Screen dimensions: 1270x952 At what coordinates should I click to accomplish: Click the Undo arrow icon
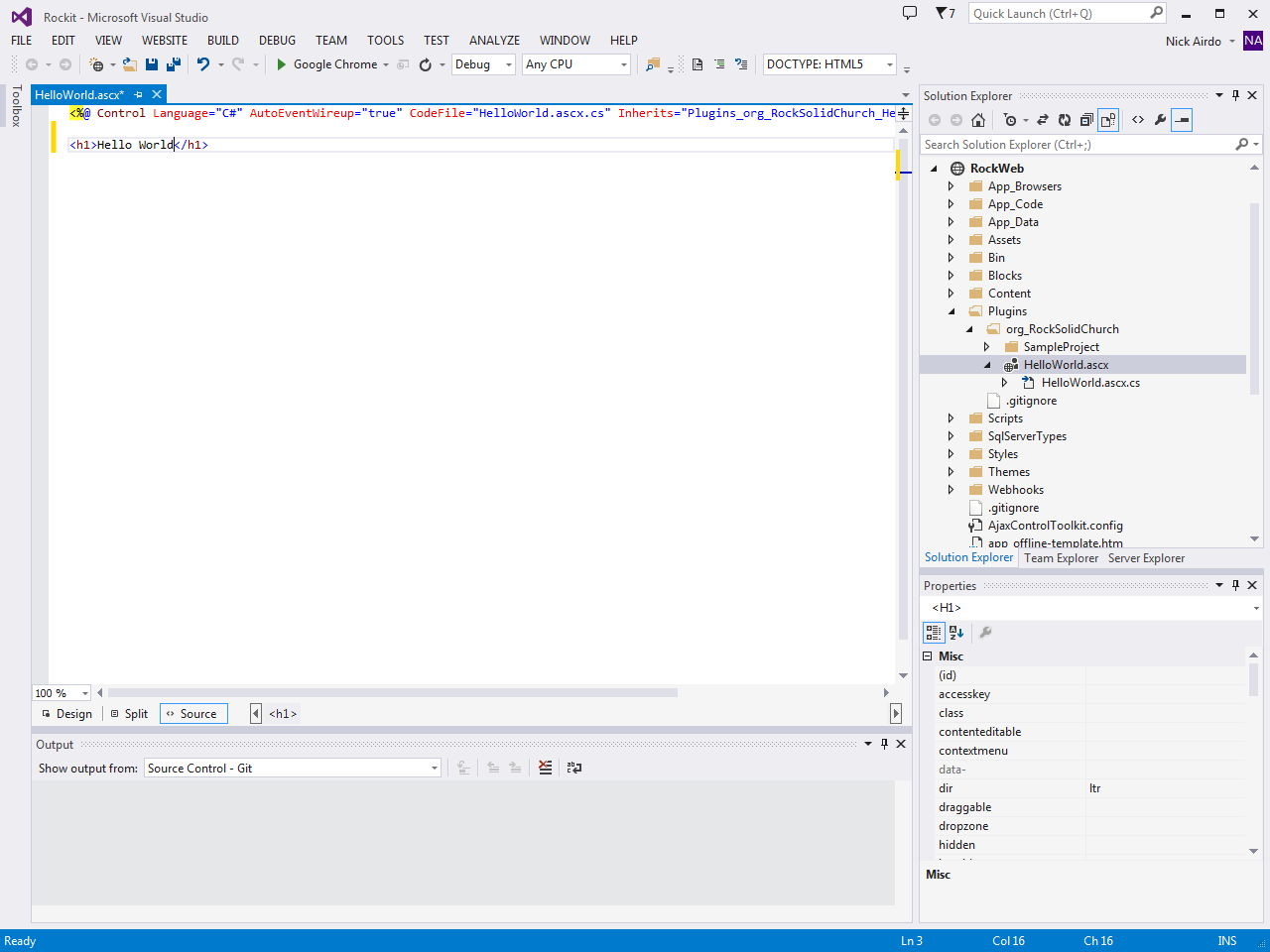203,64
